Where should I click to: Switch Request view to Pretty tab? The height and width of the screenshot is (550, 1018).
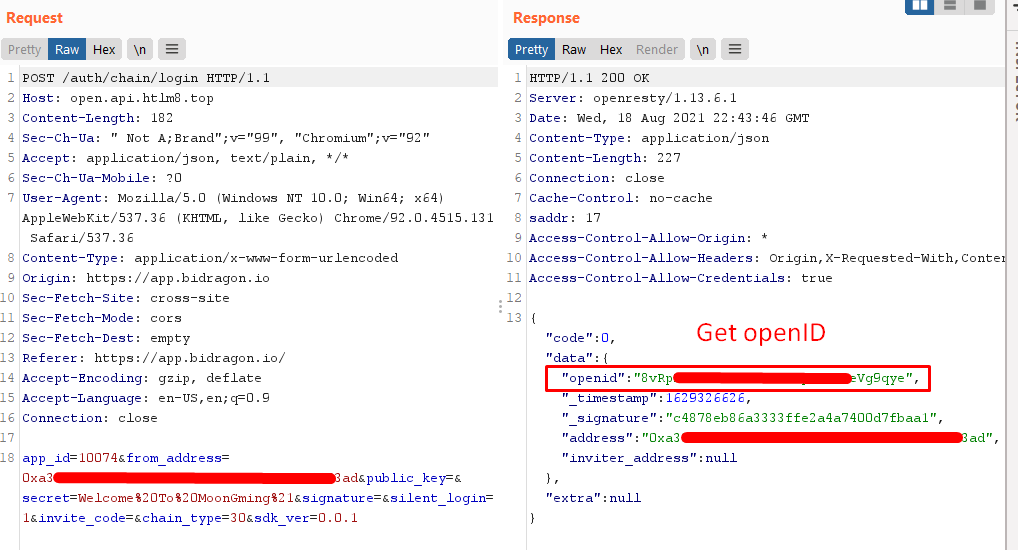click(x=24, y=49)
